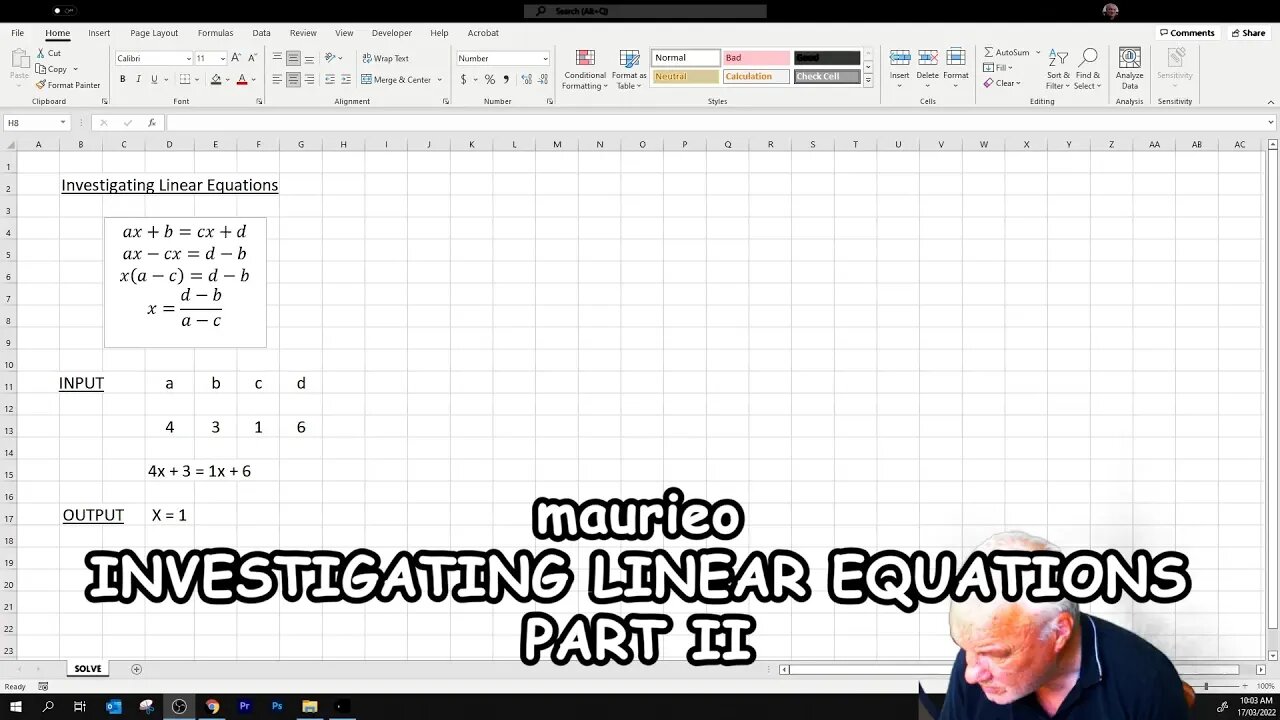Switch to the Formulas tab
This screenshot has height=720, width=1280.
[215, 33]
